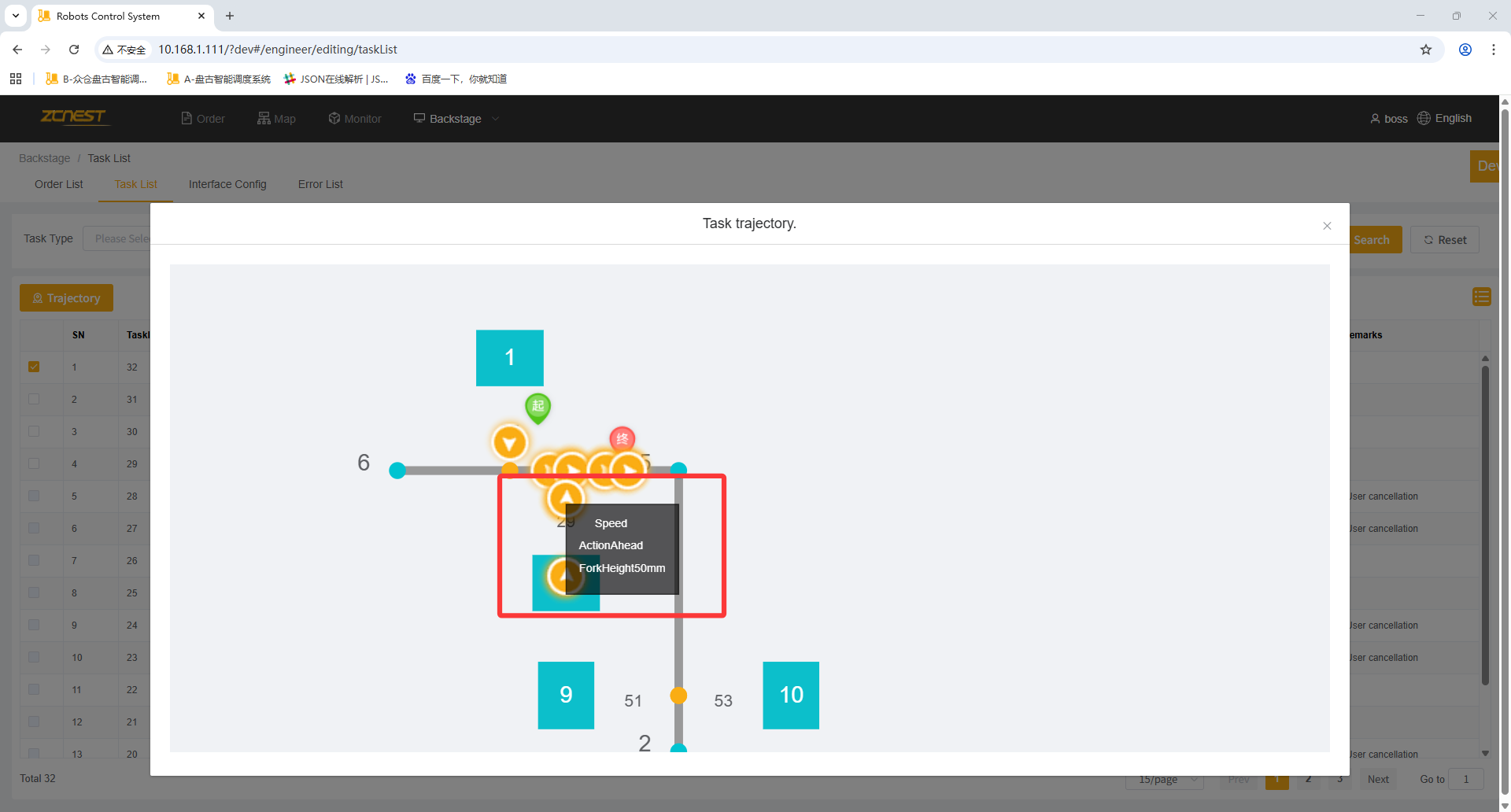Bookmark this page with the star icon
Viewport: 1511px width, 812px height.
1426,50
